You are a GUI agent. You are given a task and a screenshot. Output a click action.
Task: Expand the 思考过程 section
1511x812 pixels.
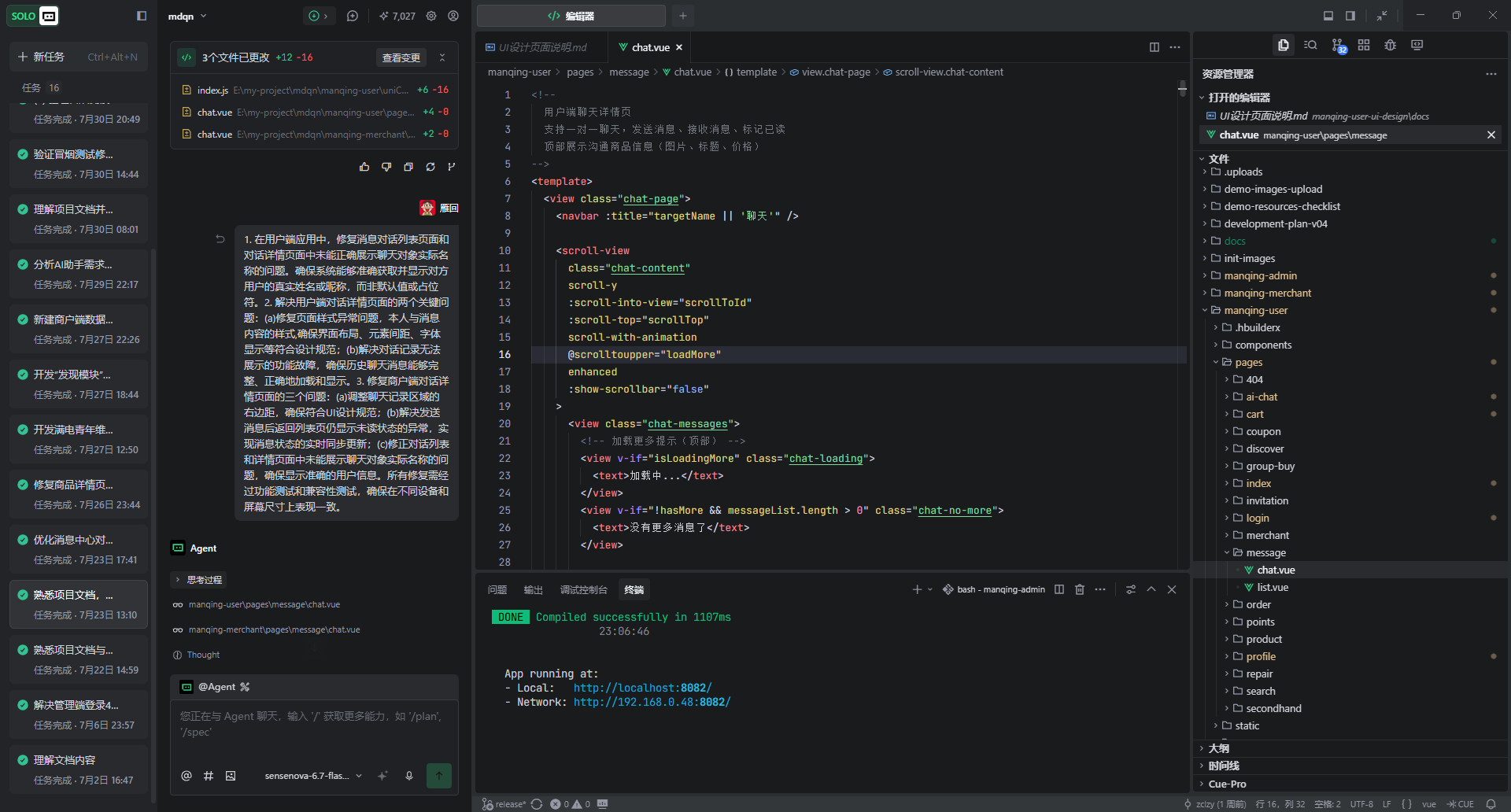click(x=198, y=580)
